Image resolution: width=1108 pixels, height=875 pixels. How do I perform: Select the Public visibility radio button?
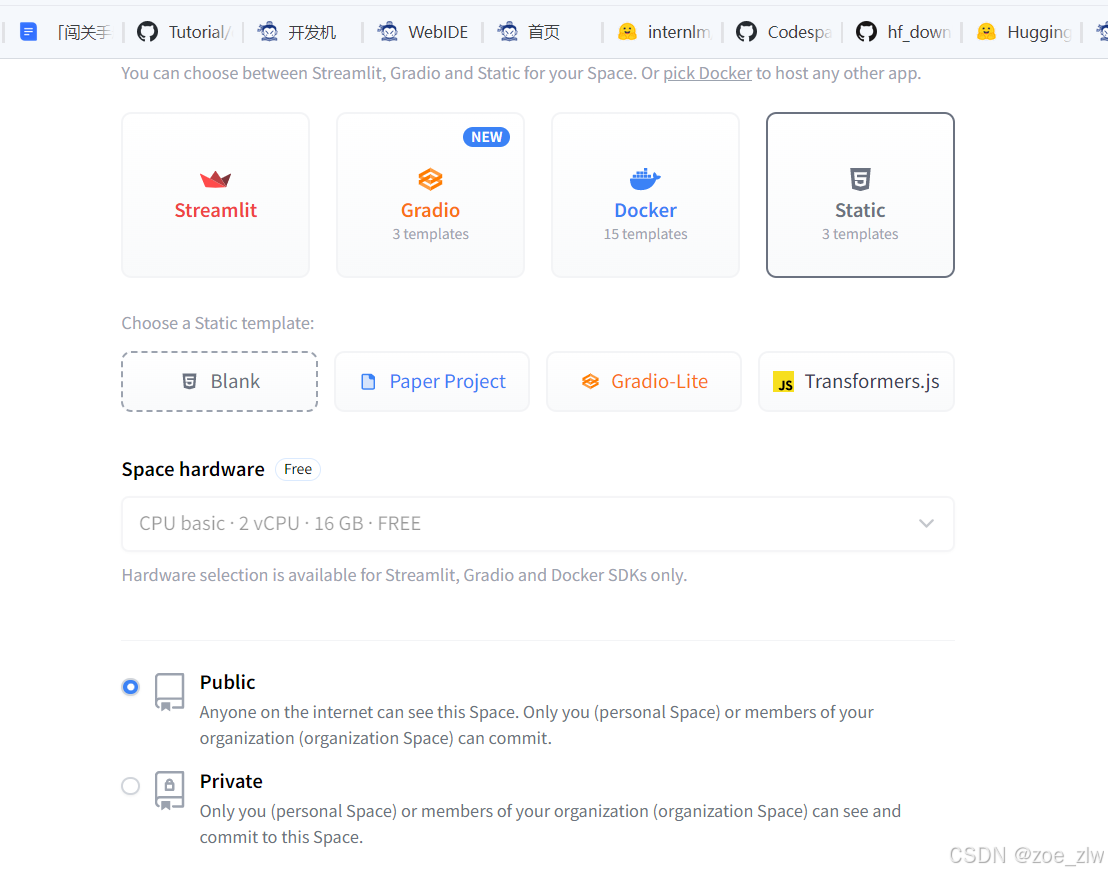point(131,686)
